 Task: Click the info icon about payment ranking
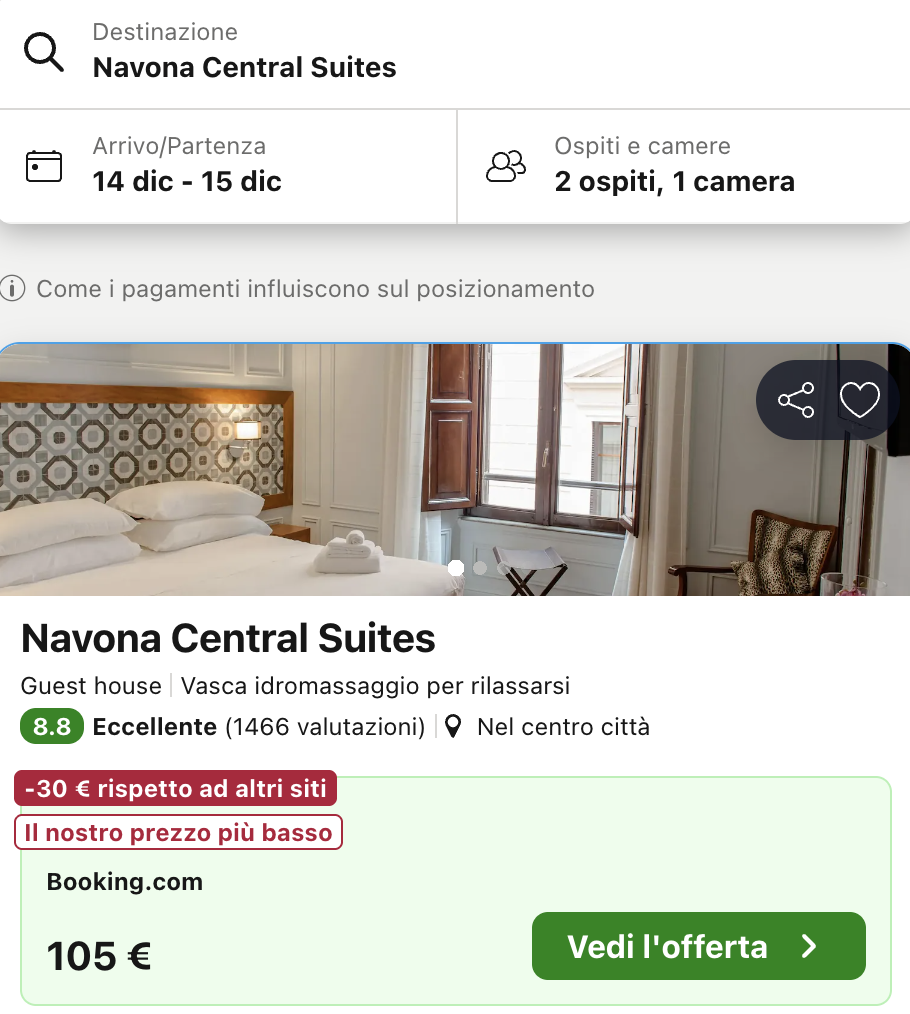point(12,289)
